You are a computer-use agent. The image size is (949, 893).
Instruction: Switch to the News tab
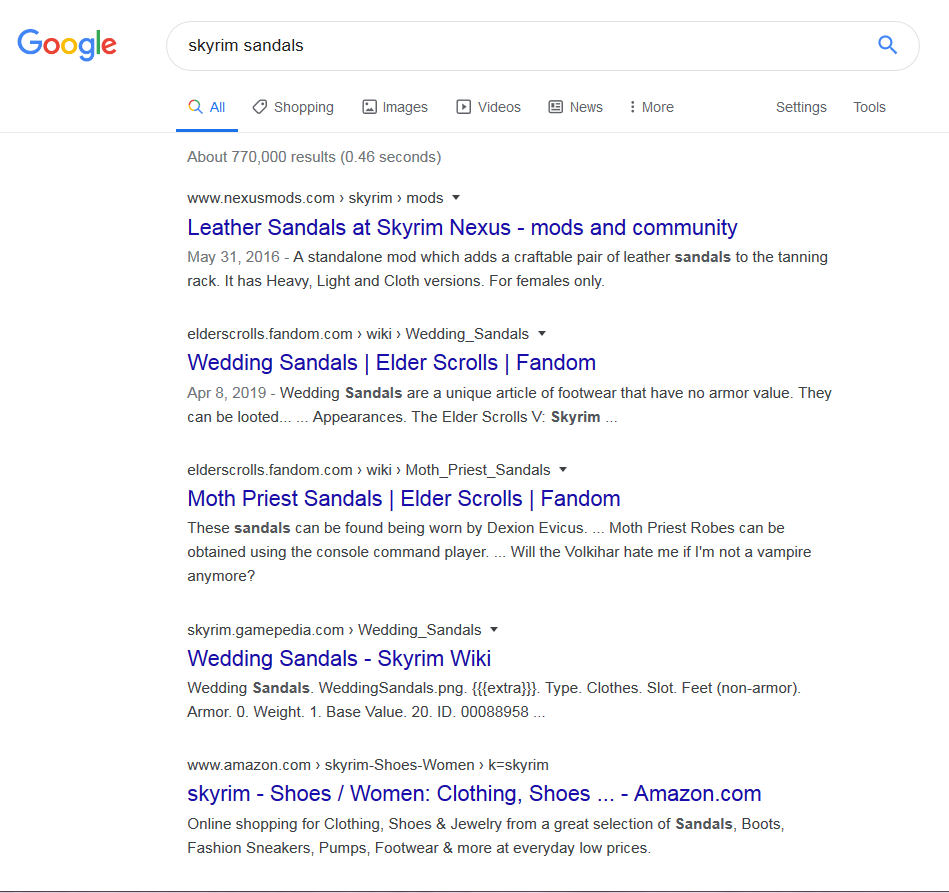(x=576, y=107)
